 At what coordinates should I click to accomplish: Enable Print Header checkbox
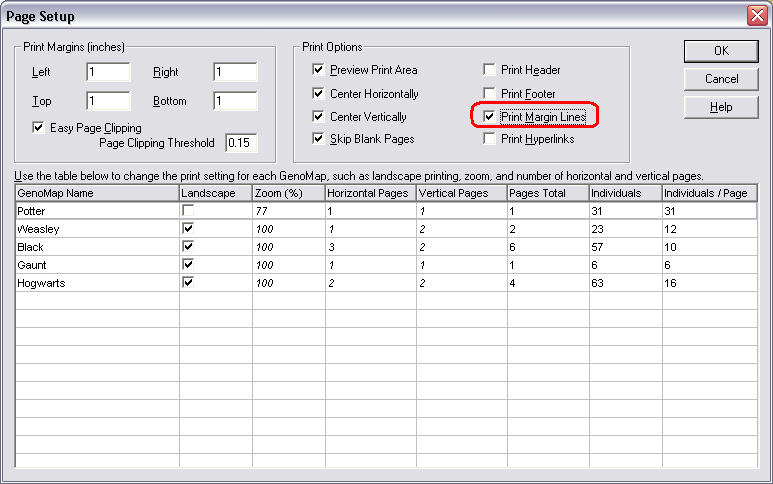[x=489, y=70]
